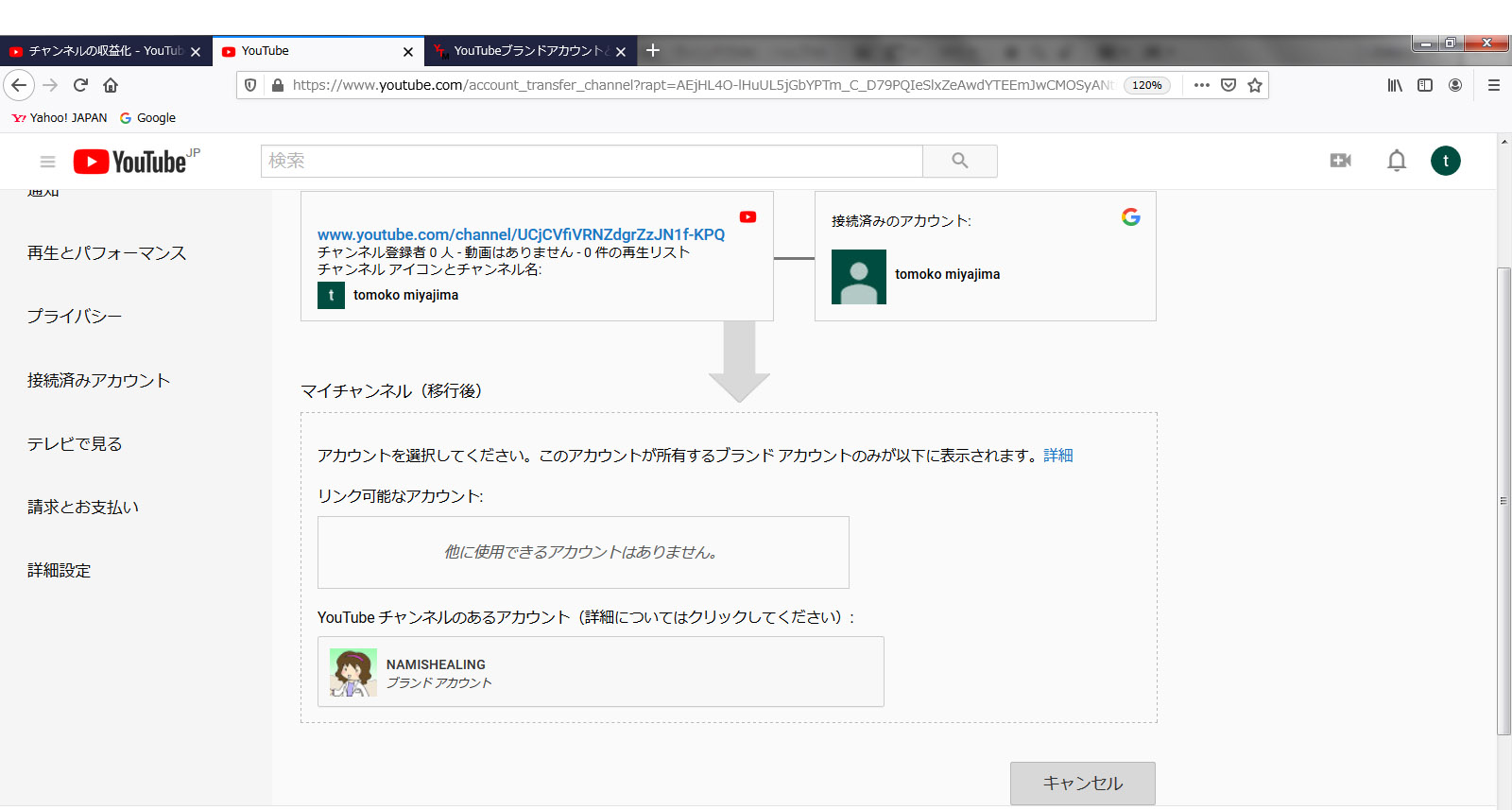Open 詳細設定 settings
This screenshot has height=810, width=1512.
click(59, 570)
